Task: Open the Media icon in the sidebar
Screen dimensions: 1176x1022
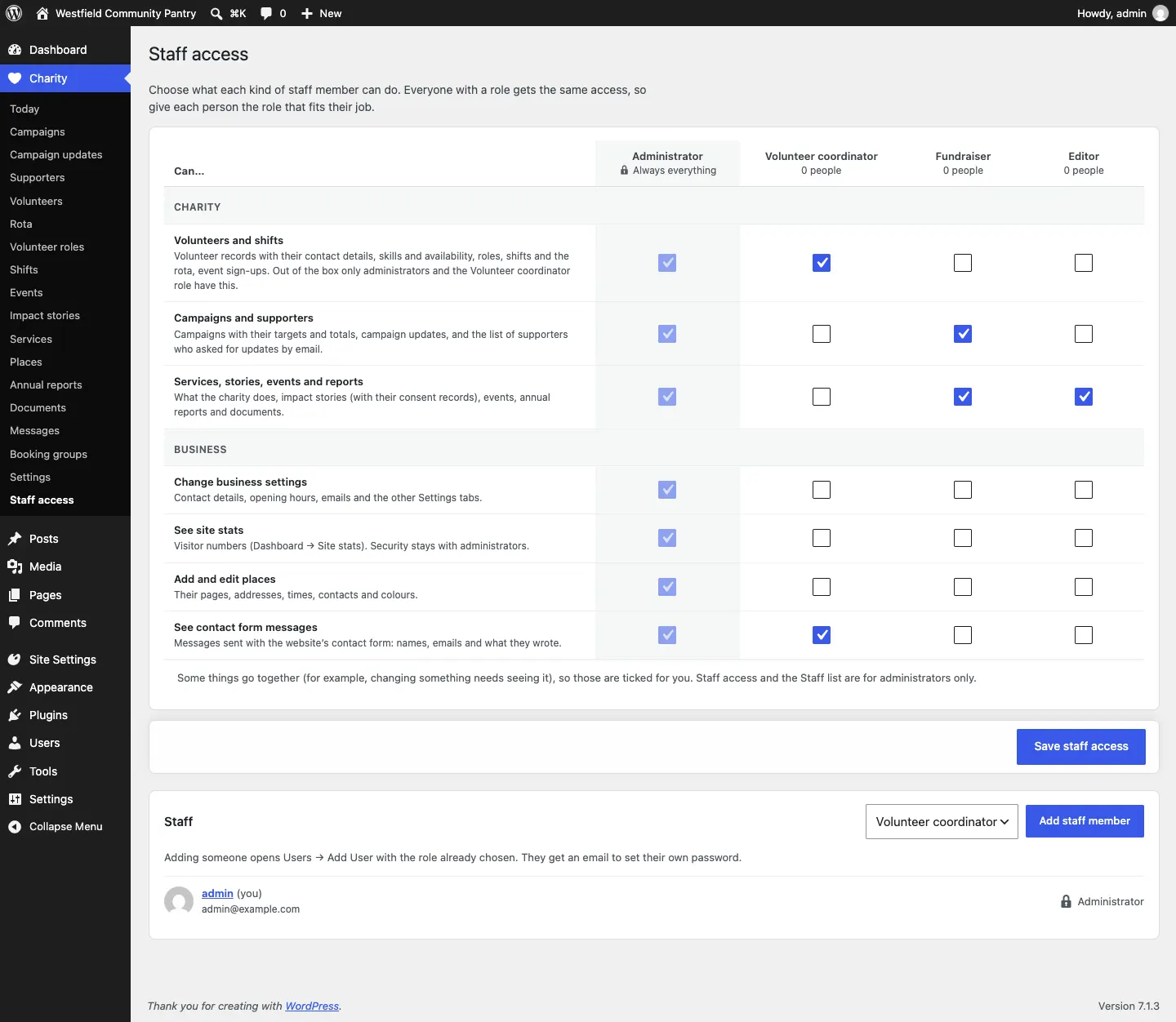Action: click(15, 567)
